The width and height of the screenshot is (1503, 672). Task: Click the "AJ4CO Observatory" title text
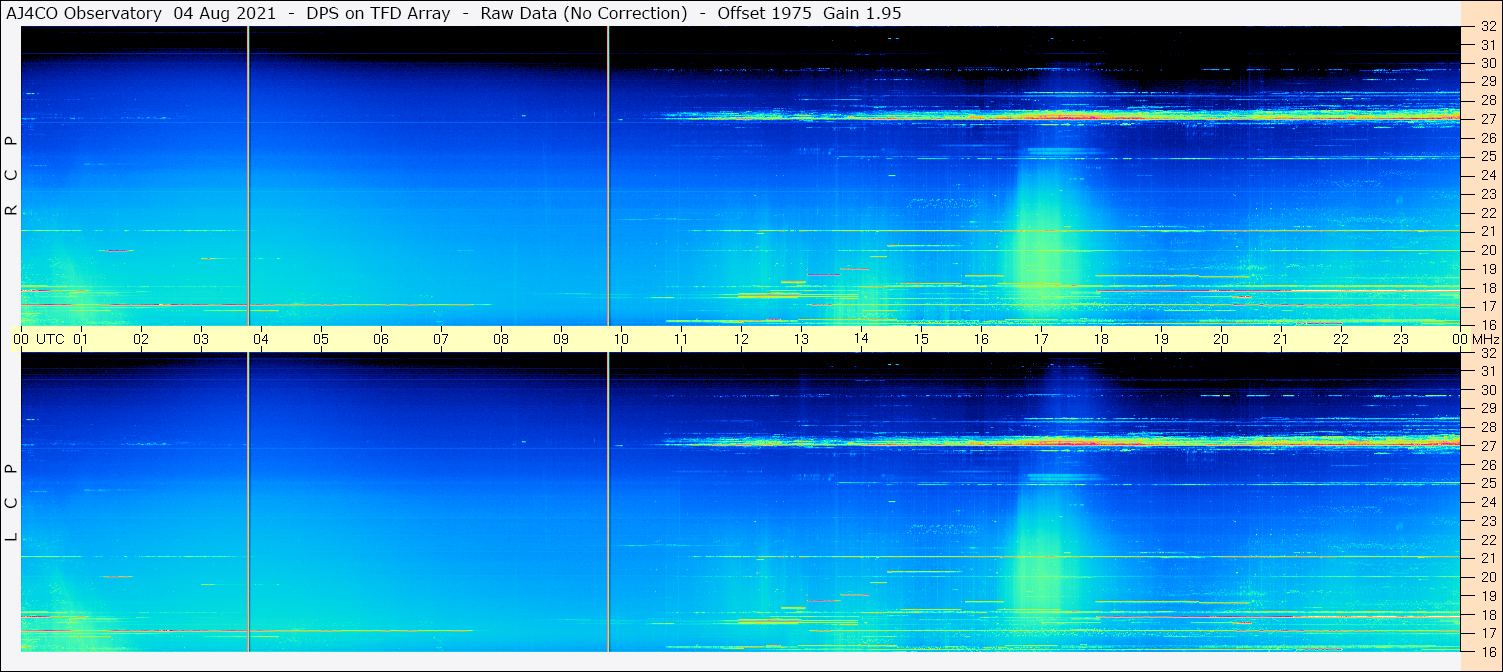[83, 13]
